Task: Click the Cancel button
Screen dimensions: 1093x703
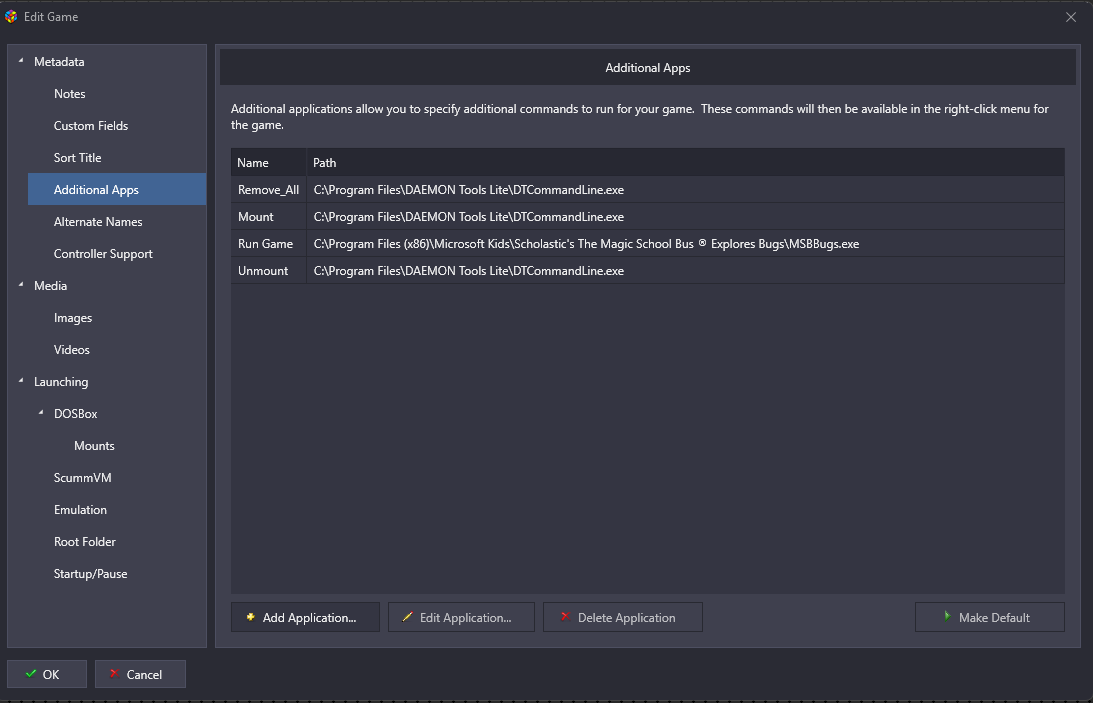Action: [x=140, y=674]
